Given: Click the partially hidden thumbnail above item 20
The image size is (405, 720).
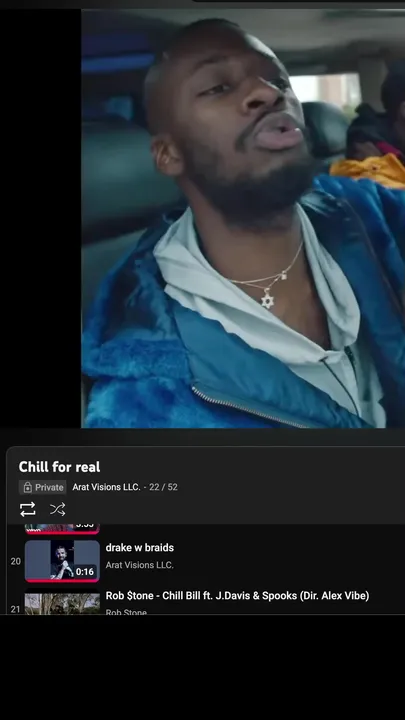Looking at the screenshot, I should [62, 529].
